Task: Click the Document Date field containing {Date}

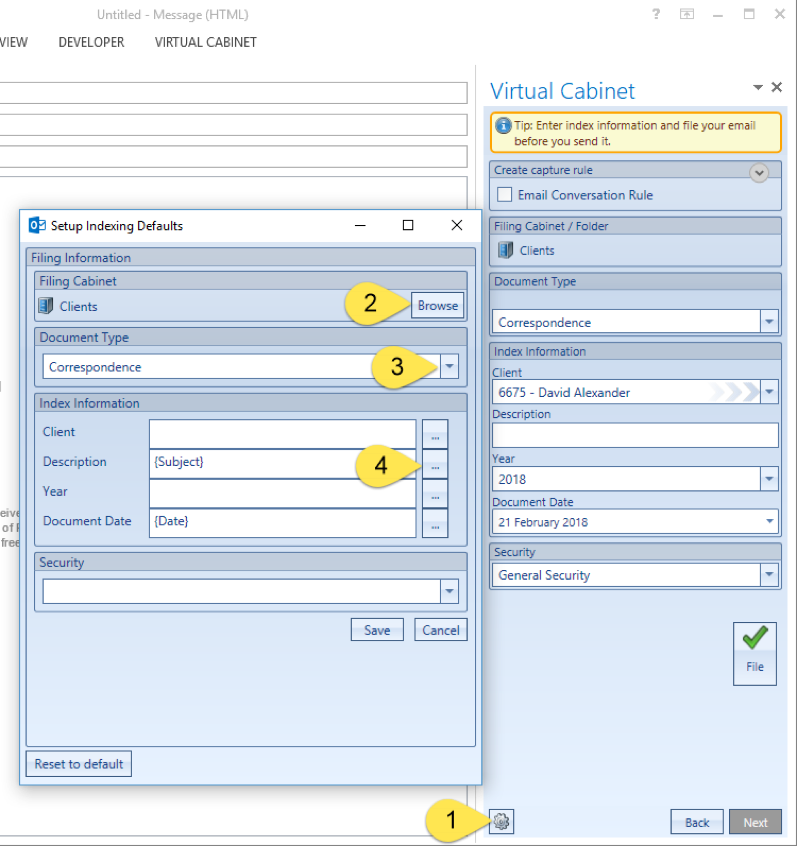Action: pyautogui.click(x=283, y=523)
